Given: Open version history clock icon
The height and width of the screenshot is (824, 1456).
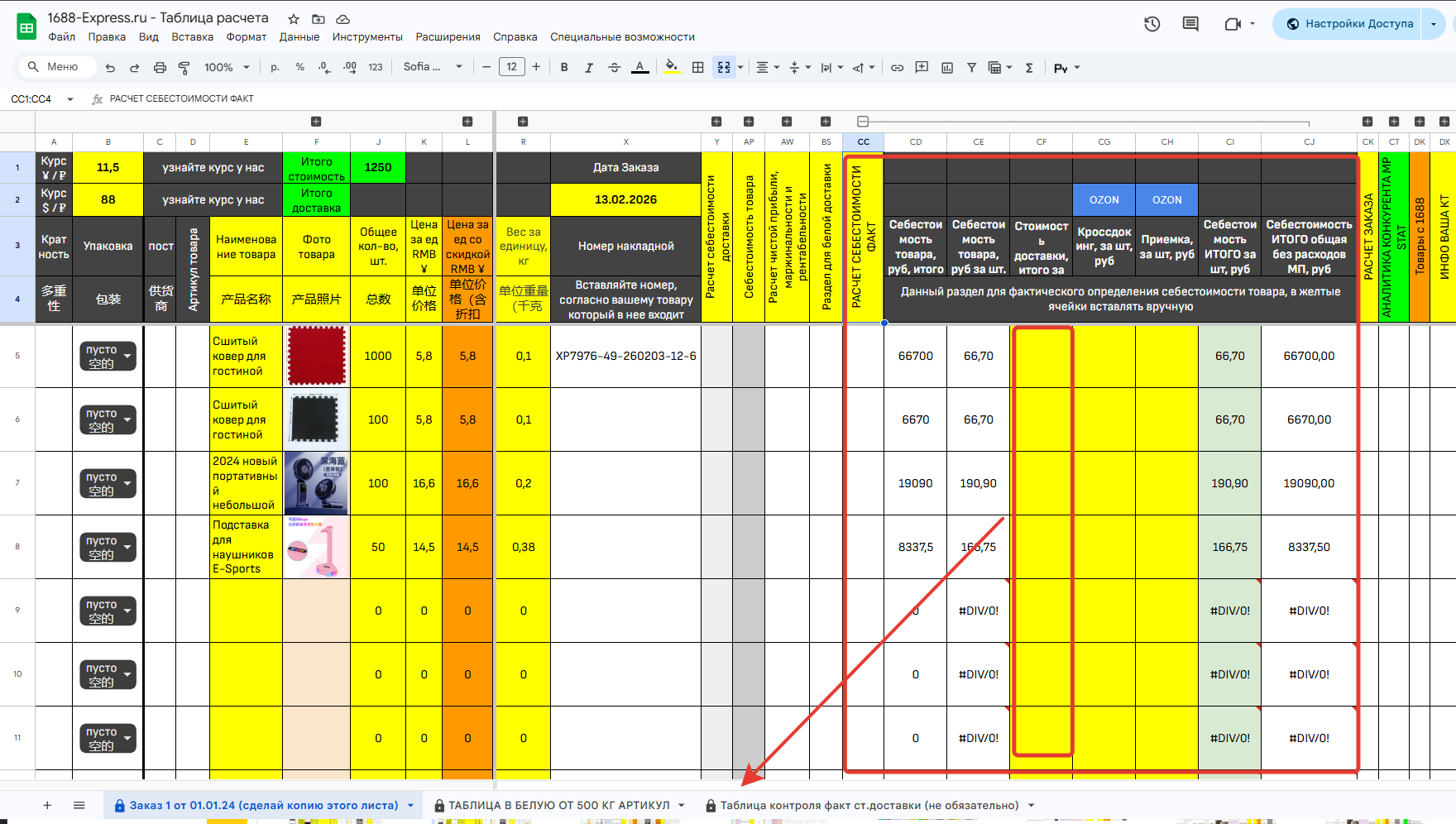Looking at the screenshot, I should 1152,24.
